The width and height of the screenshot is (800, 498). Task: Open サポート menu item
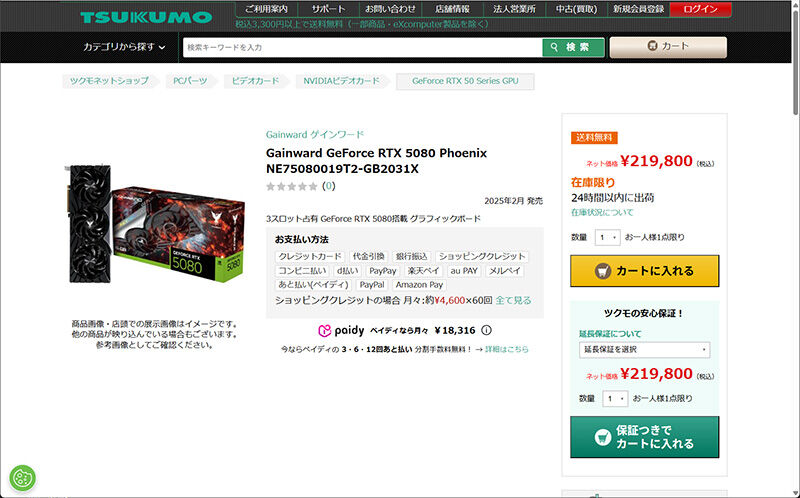pyautogui.click(x=328, y=9)
